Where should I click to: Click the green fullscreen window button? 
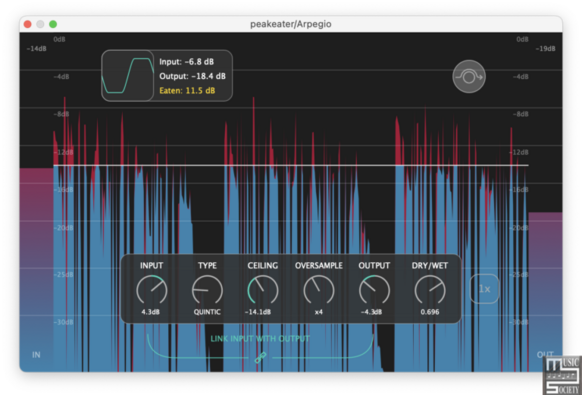tap(53, 24)
